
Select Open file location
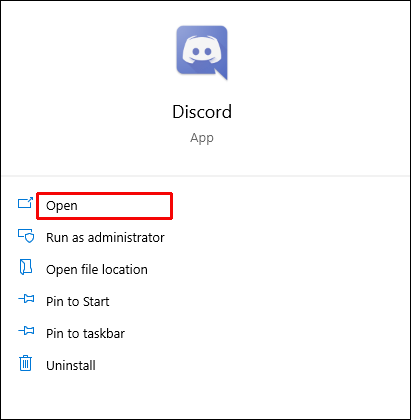(97, 270)
